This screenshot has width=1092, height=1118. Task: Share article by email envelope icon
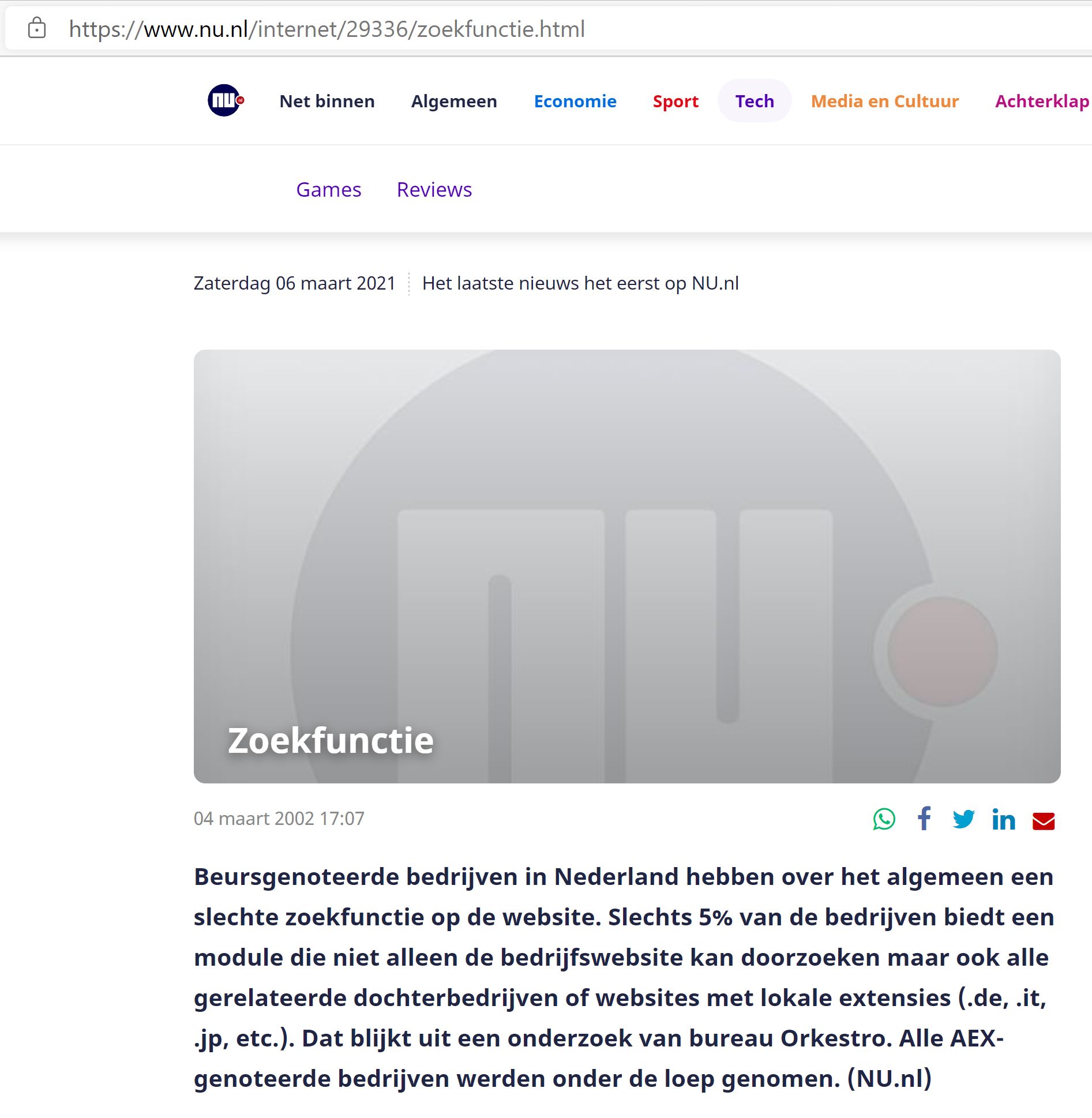coord(1043,821)
